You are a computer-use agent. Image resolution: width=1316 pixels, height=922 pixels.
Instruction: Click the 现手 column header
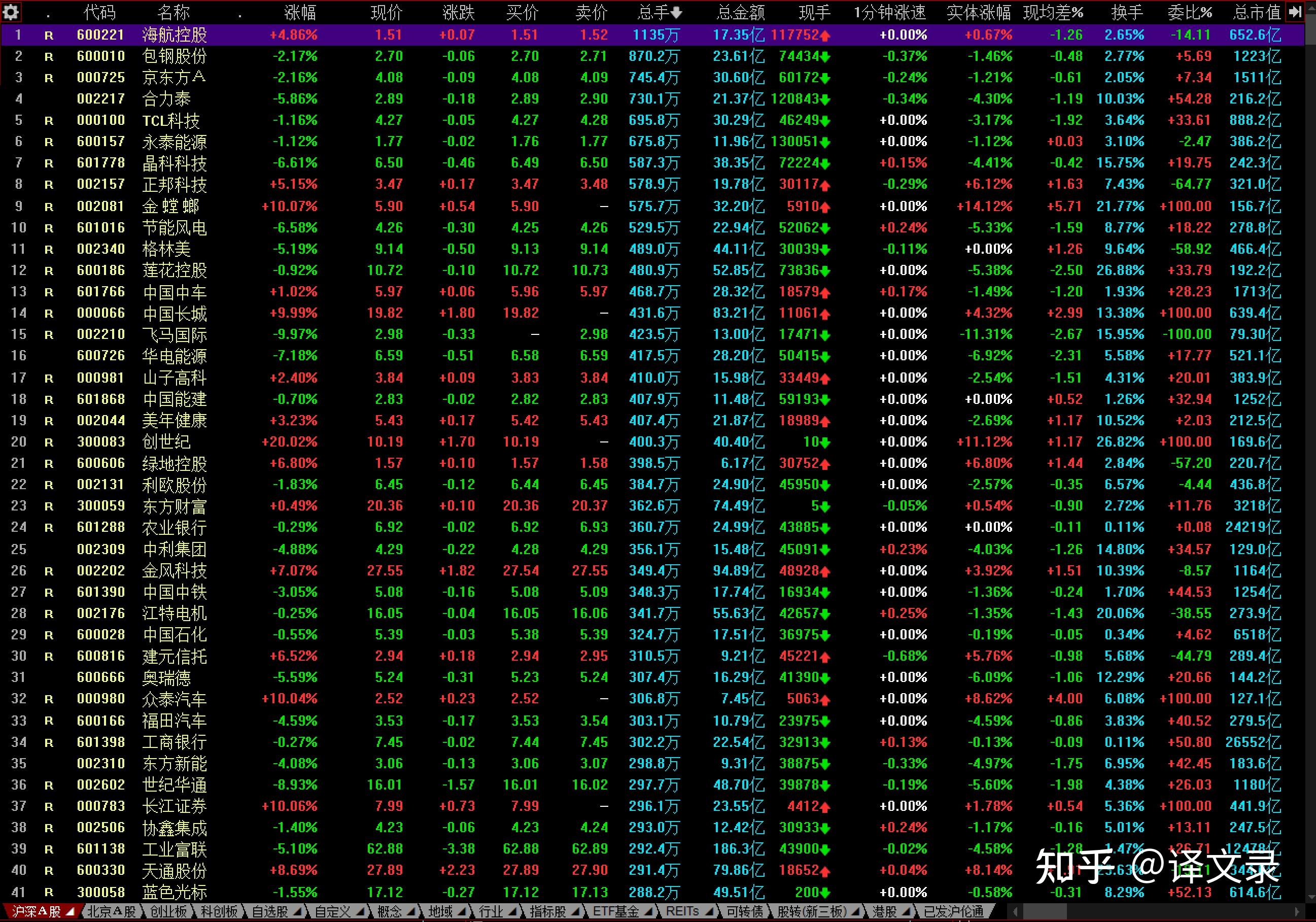(814, 12)
